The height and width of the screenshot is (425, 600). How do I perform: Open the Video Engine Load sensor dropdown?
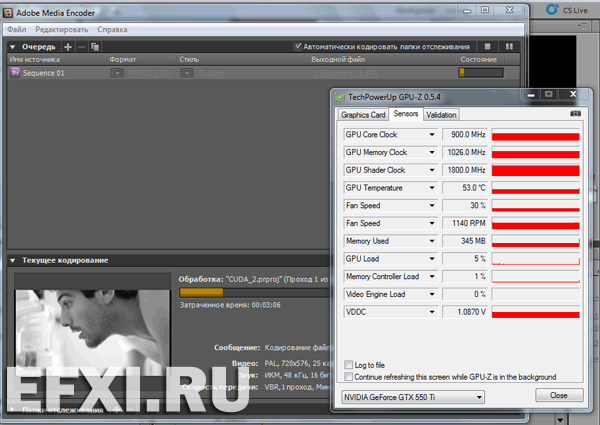432,294
